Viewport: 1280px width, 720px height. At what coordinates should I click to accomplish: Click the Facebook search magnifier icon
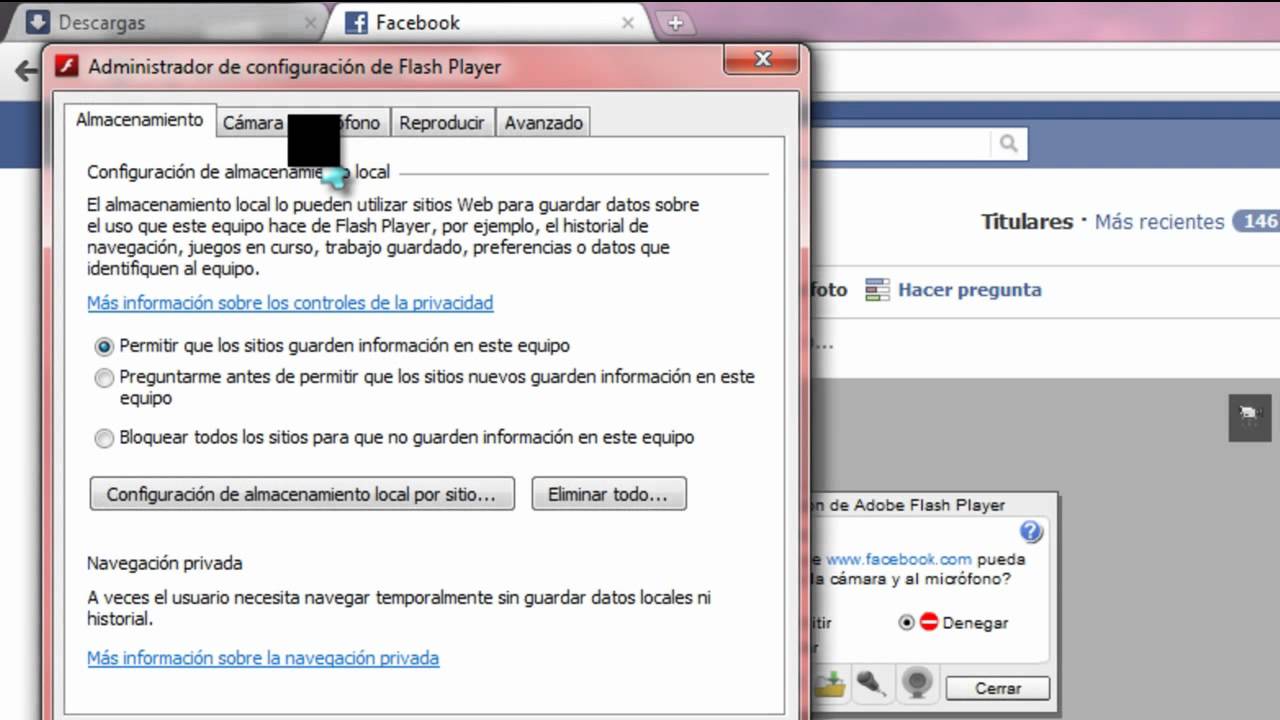[1008, 144]
